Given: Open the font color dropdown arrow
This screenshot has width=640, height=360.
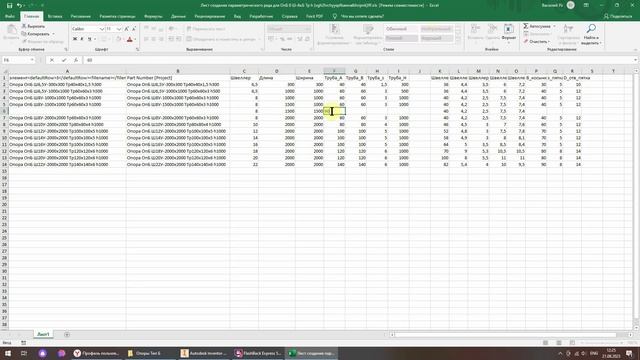Looking at the screenshot, I should click(135, 40).
